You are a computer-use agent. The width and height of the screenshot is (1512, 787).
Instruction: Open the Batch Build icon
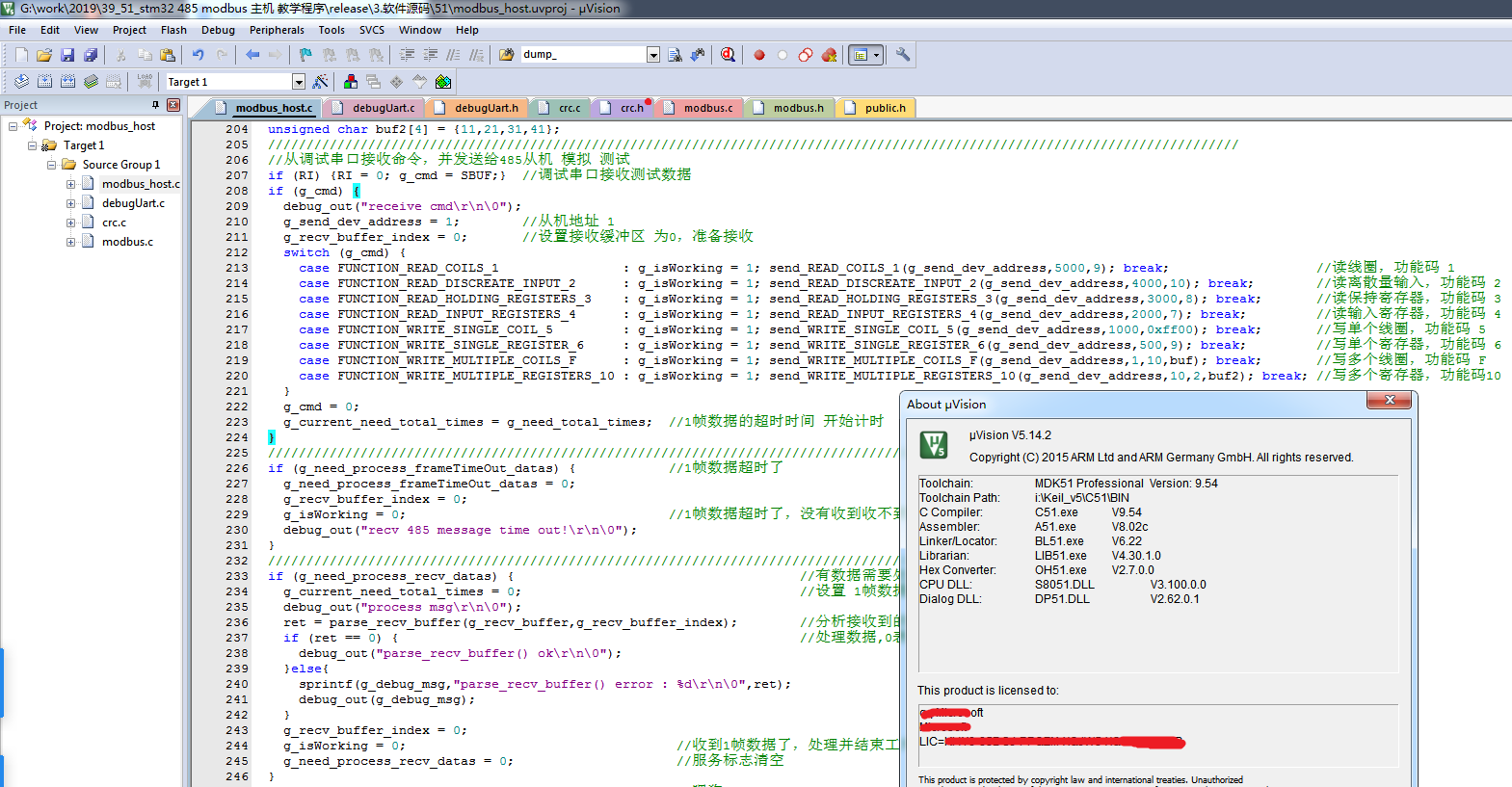91,82
